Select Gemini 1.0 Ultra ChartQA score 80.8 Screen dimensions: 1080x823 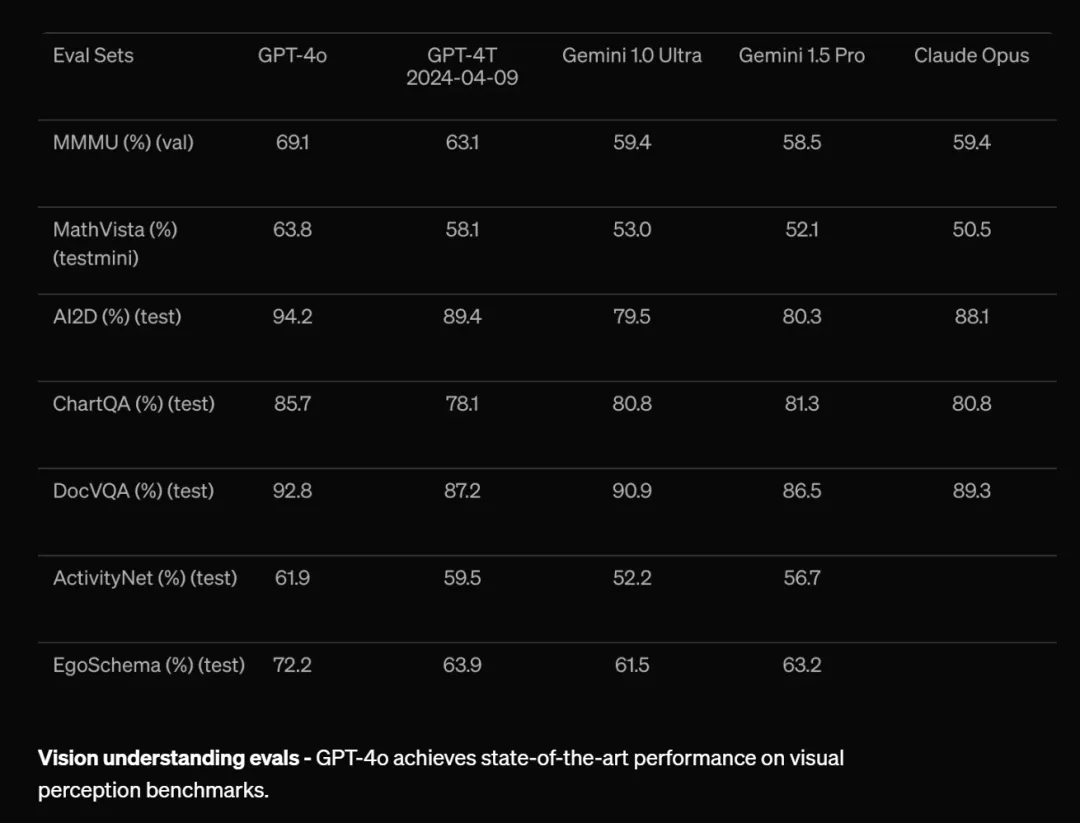(632, 404)
